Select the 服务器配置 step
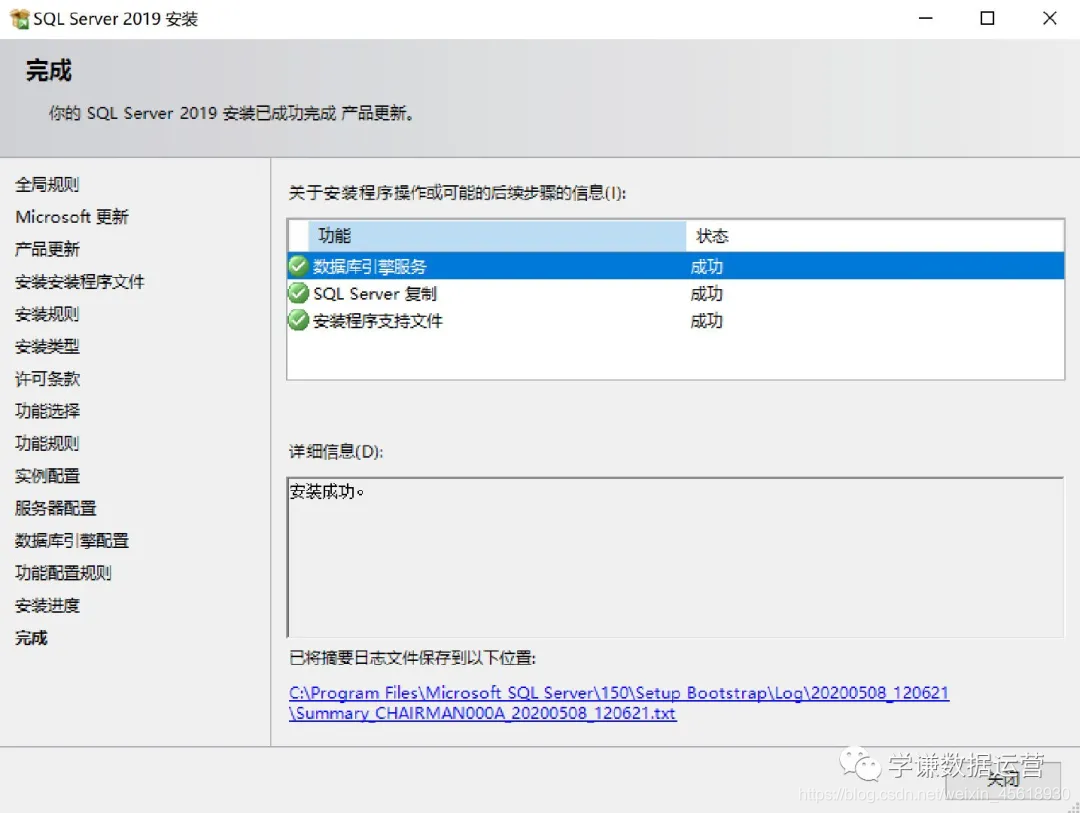The height and width of the screenshot is (813, 1080). coord(55,508)
